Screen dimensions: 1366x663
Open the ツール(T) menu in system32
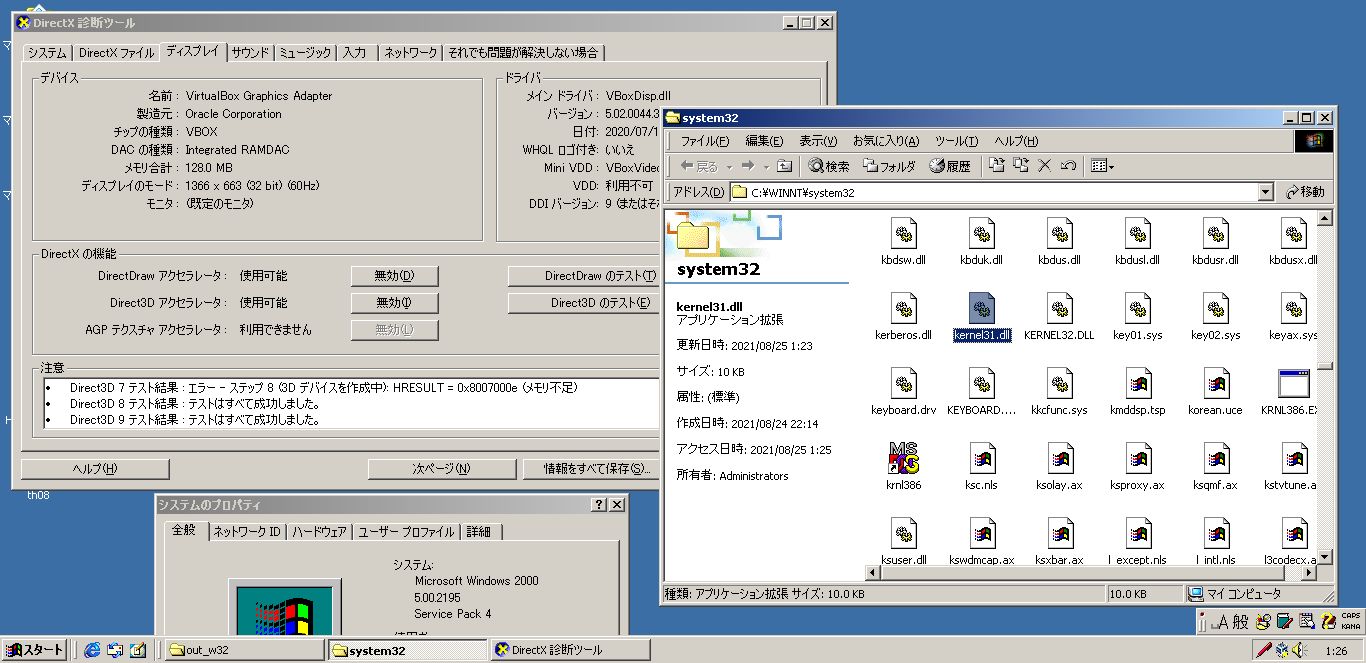click(x=956, y=141)
